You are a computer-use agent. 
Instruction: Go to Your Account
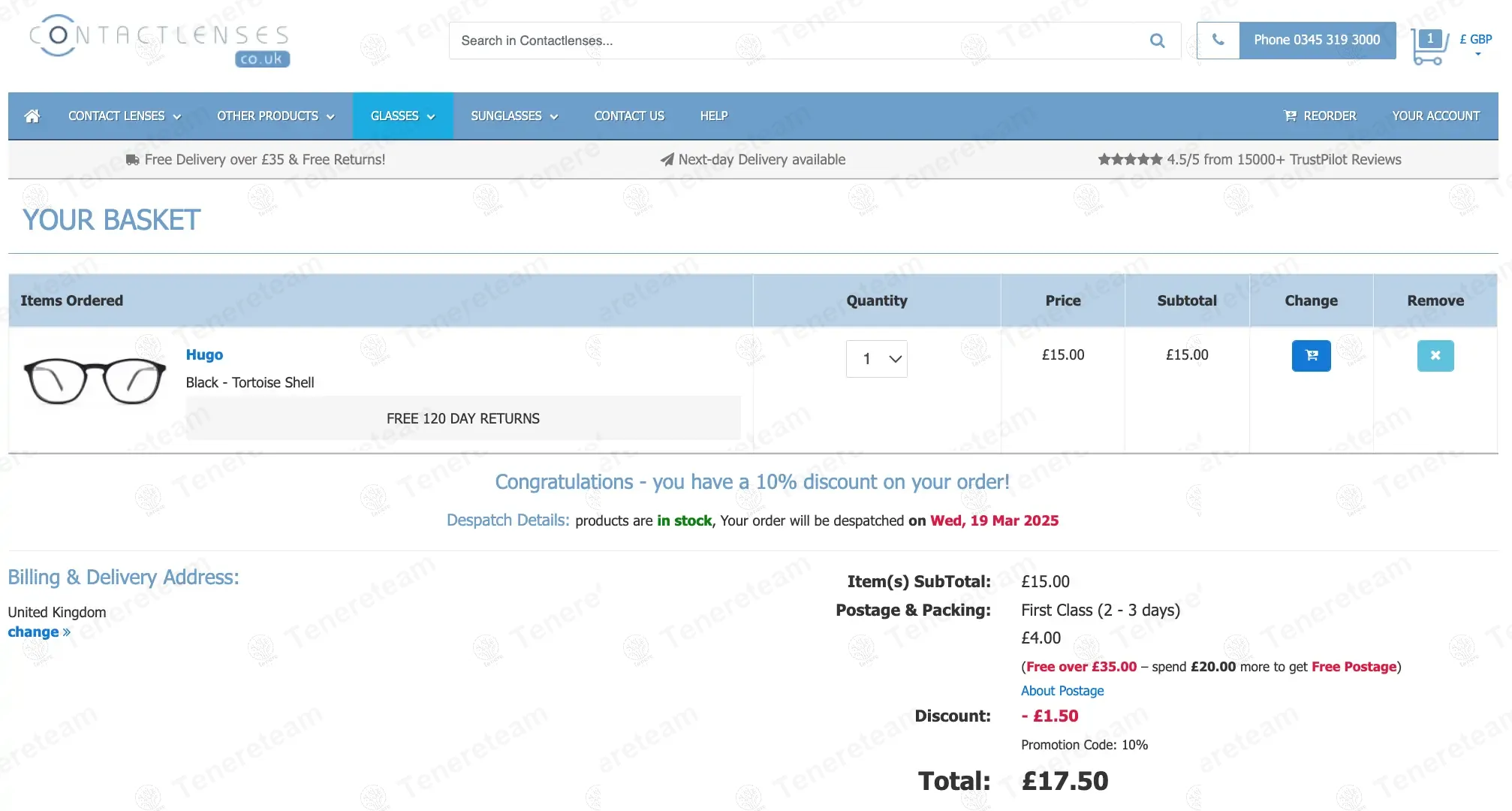tap(1435, 116)
